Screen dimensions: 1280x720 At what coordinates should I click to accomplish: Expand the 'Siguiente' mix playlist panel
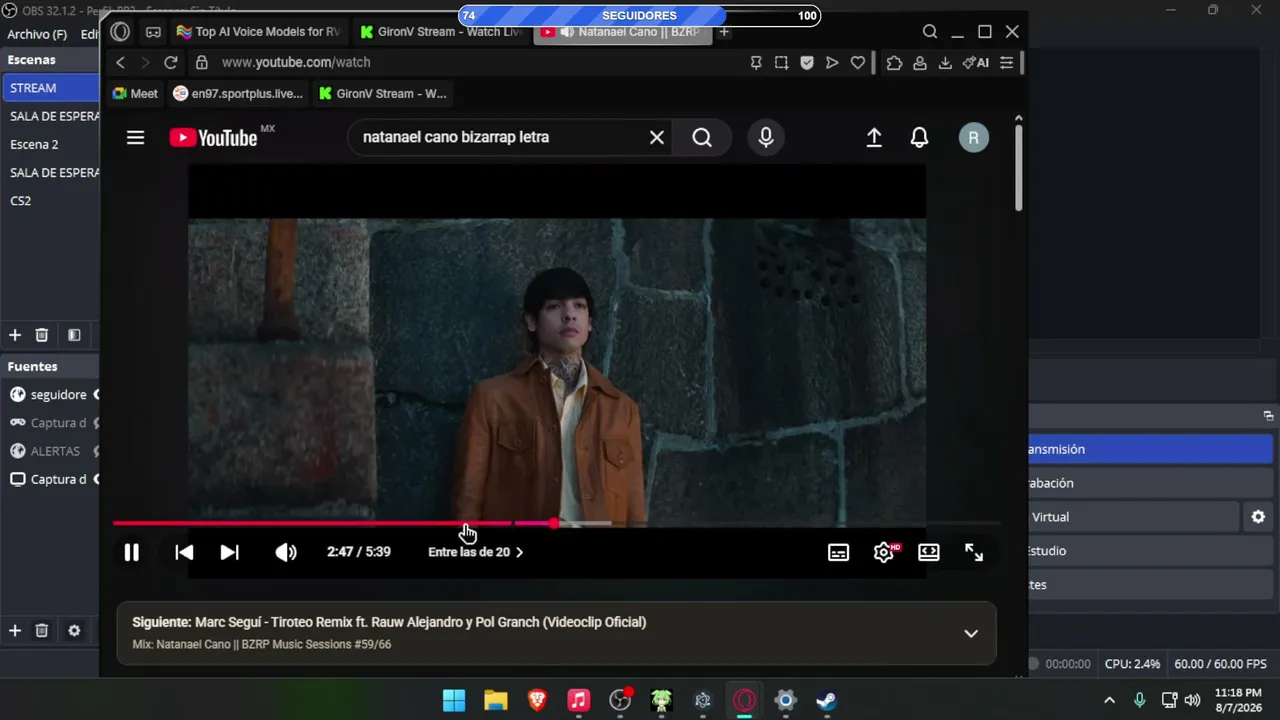[x=970, y=633]
